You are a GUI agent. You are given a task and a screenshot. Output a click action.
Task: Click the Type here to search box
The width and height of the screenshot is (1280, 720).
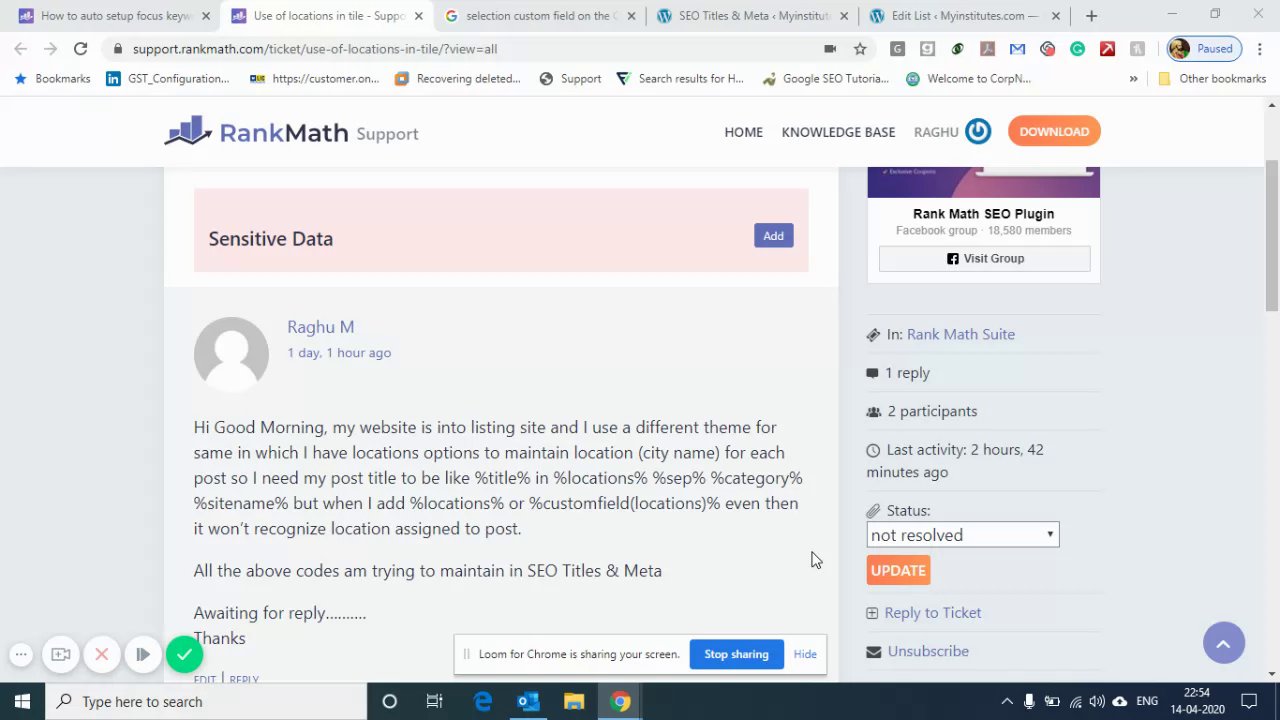[x=206, y=702]
